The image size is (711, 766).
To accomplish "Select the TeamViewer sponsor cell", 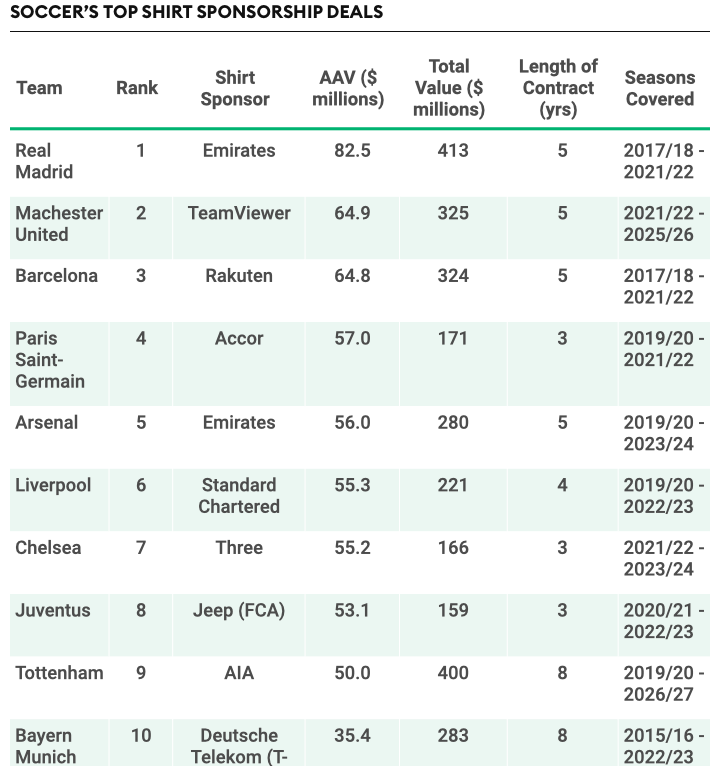I will (x=239, y=213).
